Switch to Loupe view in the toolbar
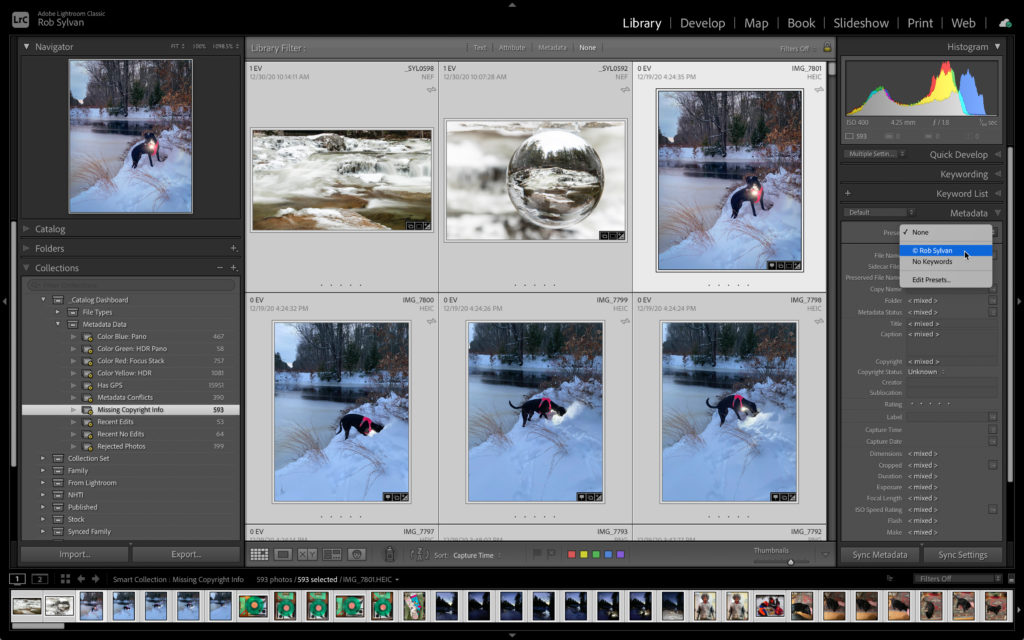Viewport: 1024px width, 640px height. 283,554
